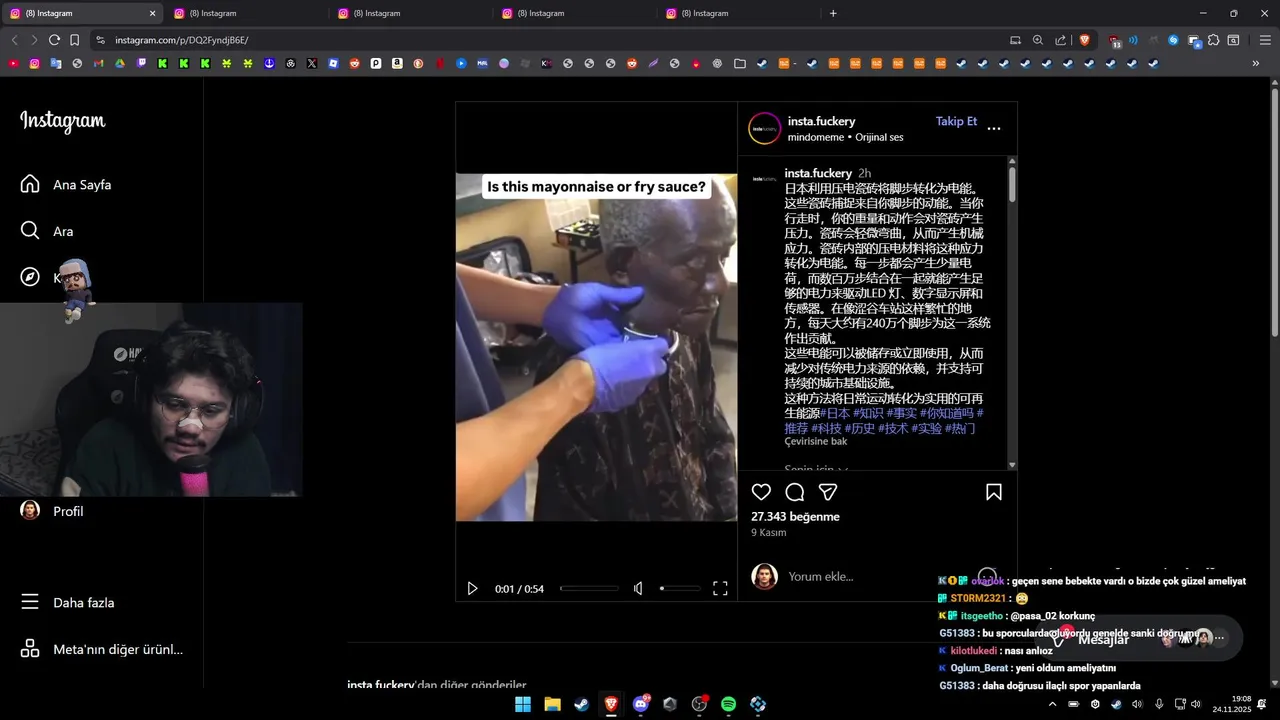Image resolution: width=1280 pixels, height=720 pixels.
Task: Open the Windows Start menu
Action: pyautogui.click(x=523, y=704)
